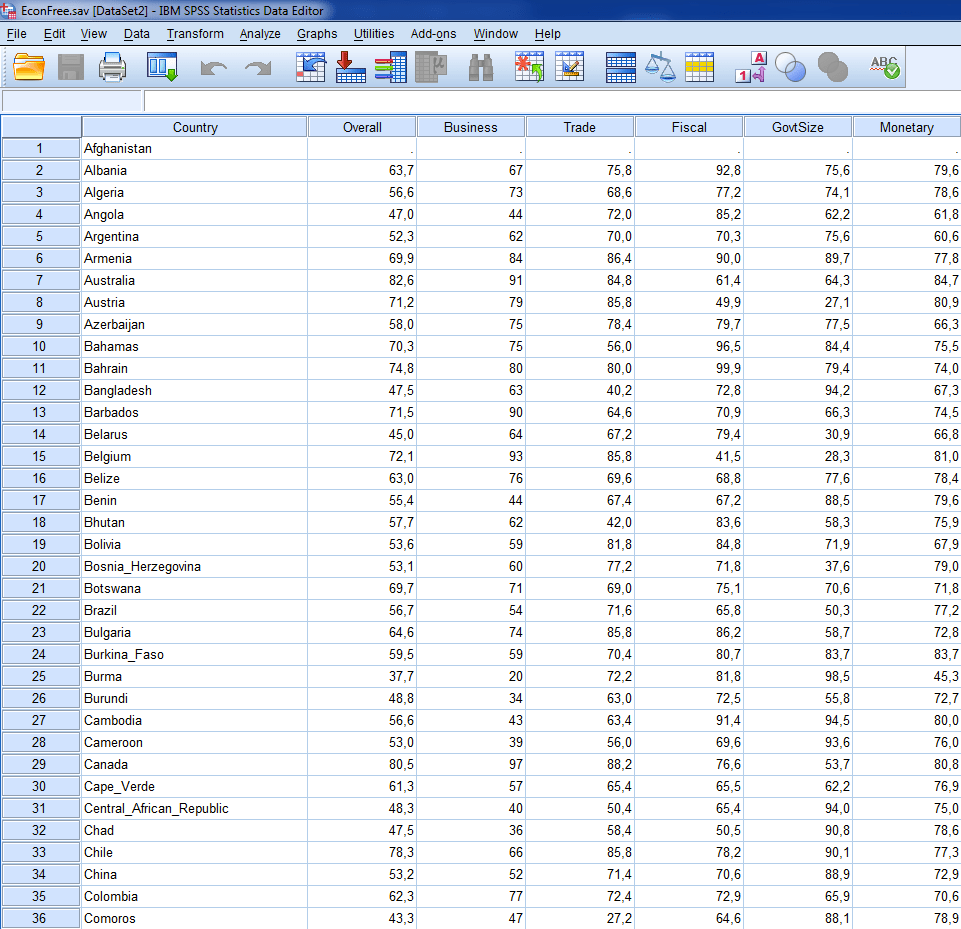Click Austria's GovtSize value 27,1

point(797,302)
